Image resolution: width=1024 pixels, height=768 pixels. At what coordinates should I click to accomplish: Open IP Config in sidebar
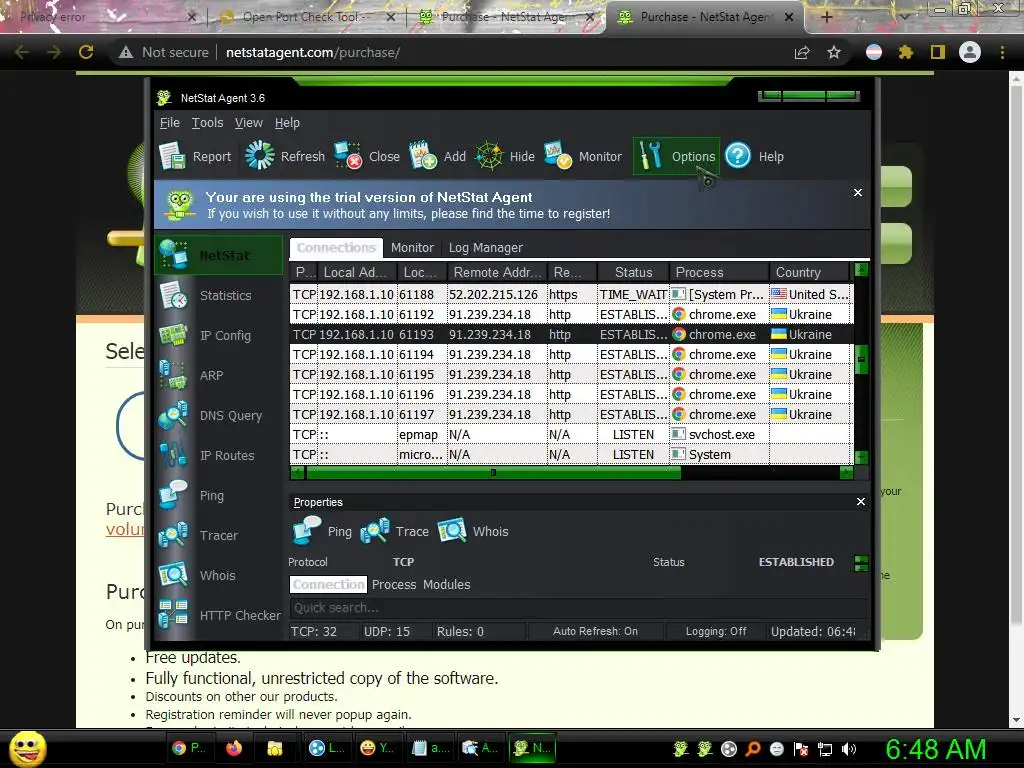pos(219,335)
